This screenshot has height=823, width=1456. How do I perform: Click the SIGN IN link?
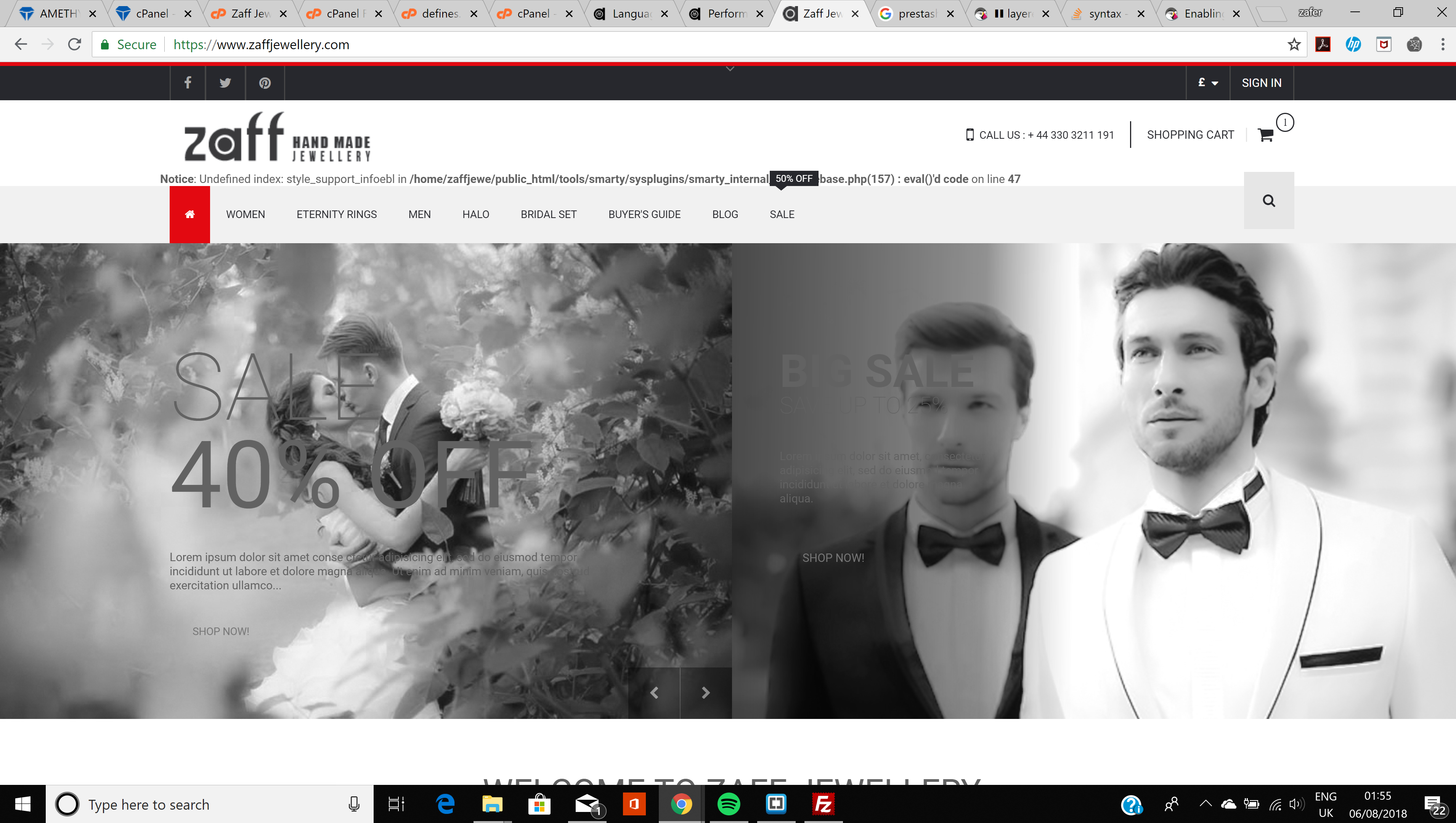tap(1261, 83)
